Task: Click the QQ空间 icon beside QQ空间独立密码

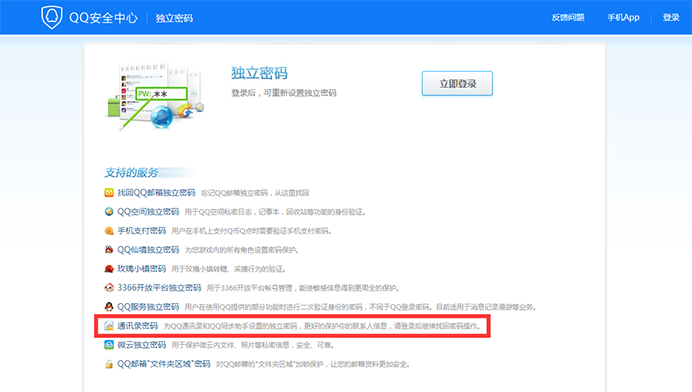Action: coord(109,211)
